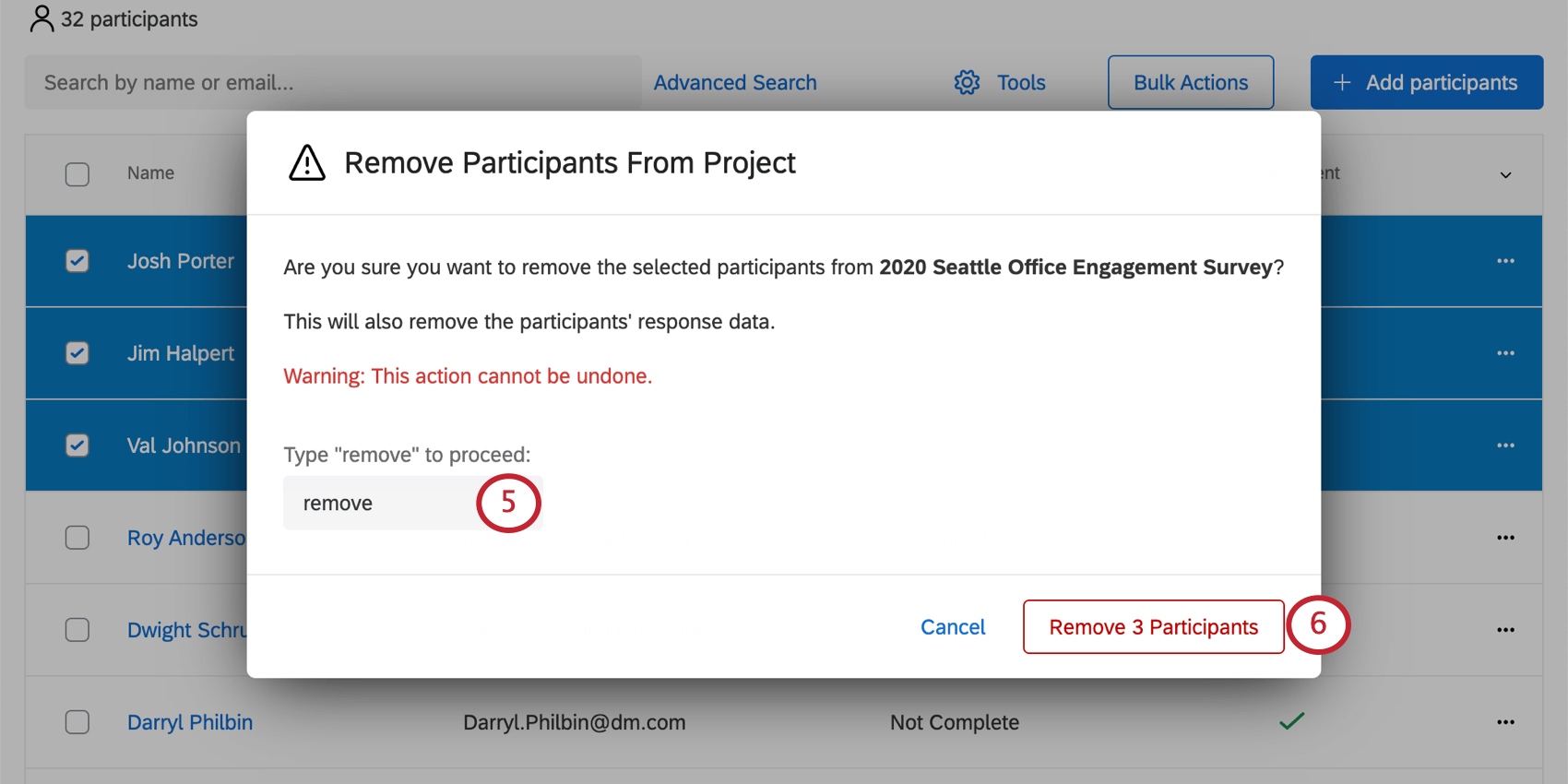The height and width of the screenshot is (784, 1568).
Task: Open the Tools gear icon
Action: (966, 82)
